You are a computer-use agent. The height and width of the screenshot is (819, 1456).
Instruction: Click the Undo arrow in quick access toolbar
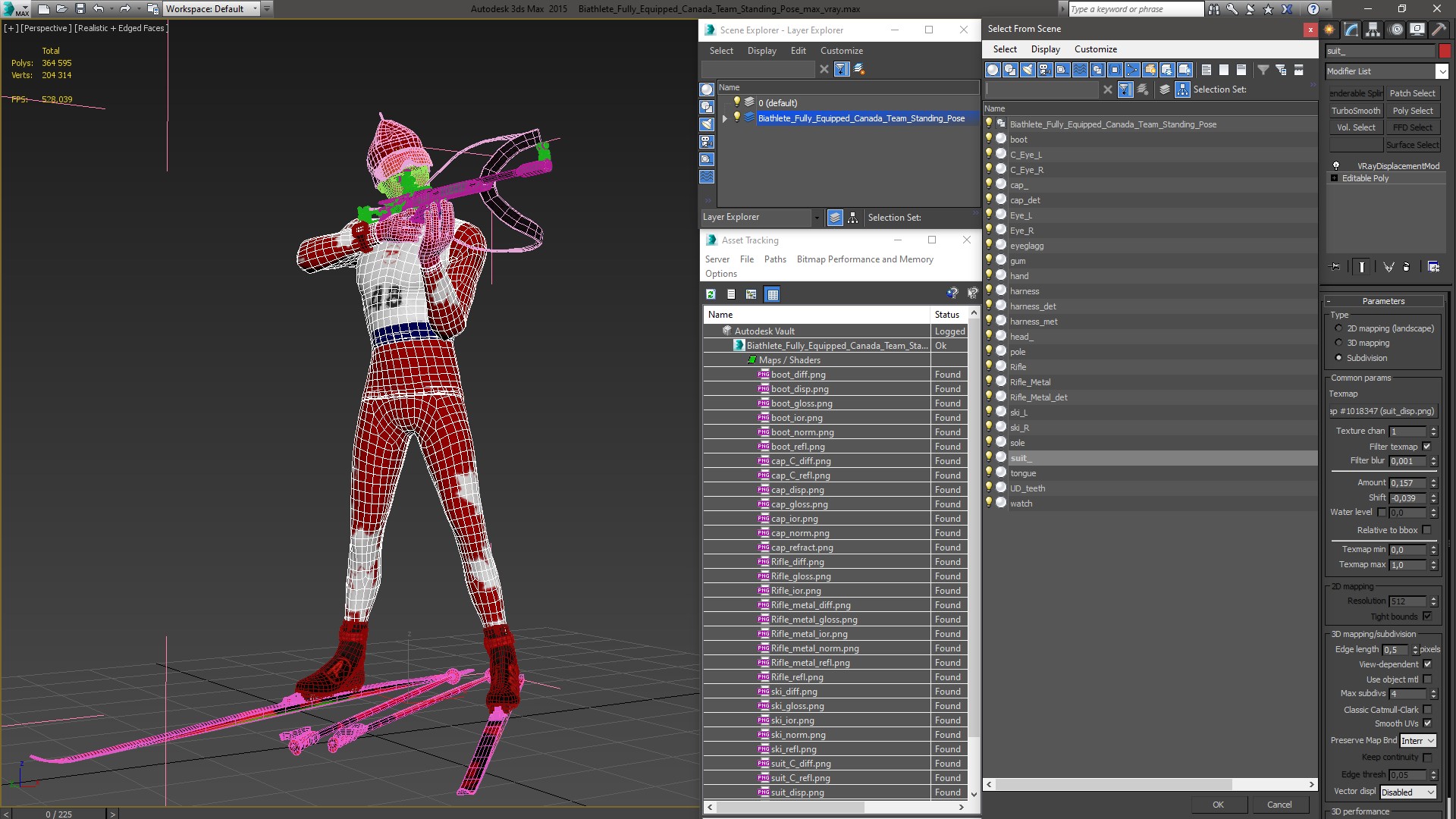tap(98, 9)
